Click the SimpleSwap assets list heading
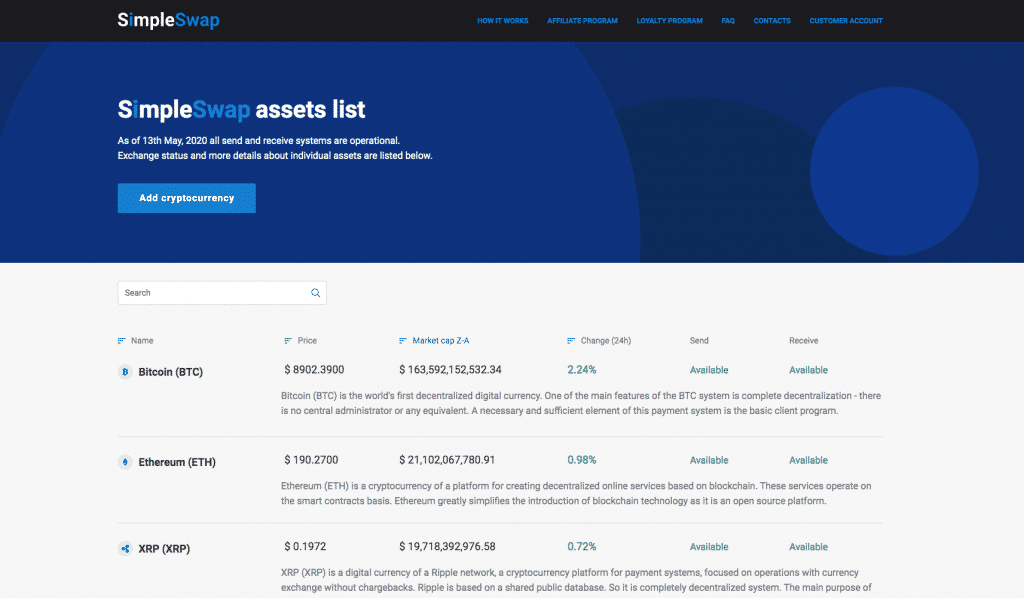Screen dimensions: 1024x598 (x=242, y=109)
